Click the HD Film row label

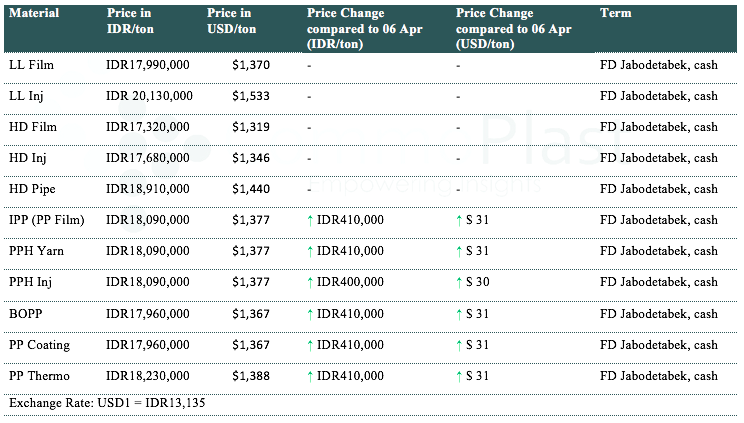pos(33,127)
